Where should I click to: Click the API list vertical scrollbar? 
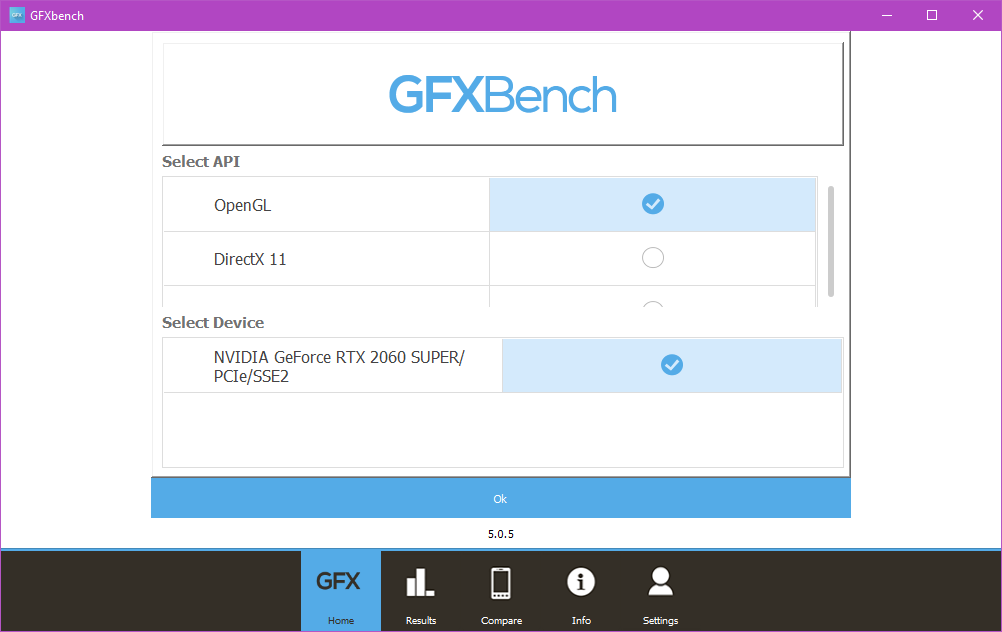831,242
